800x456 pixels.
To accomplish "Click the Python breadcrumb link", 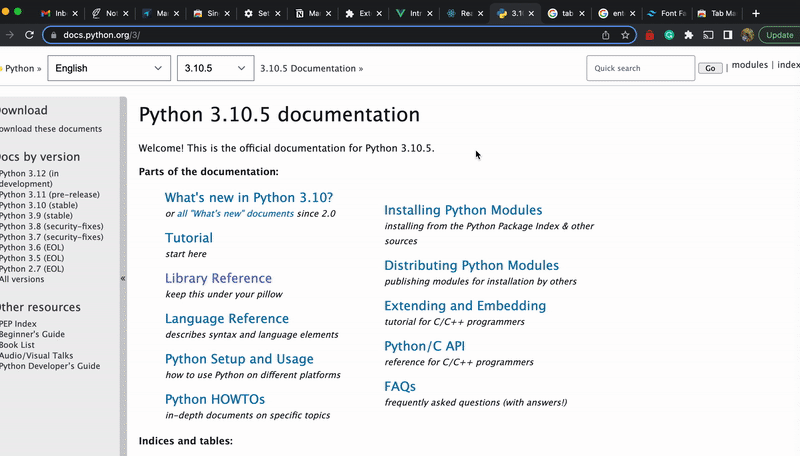I will [x=19, y=68].
